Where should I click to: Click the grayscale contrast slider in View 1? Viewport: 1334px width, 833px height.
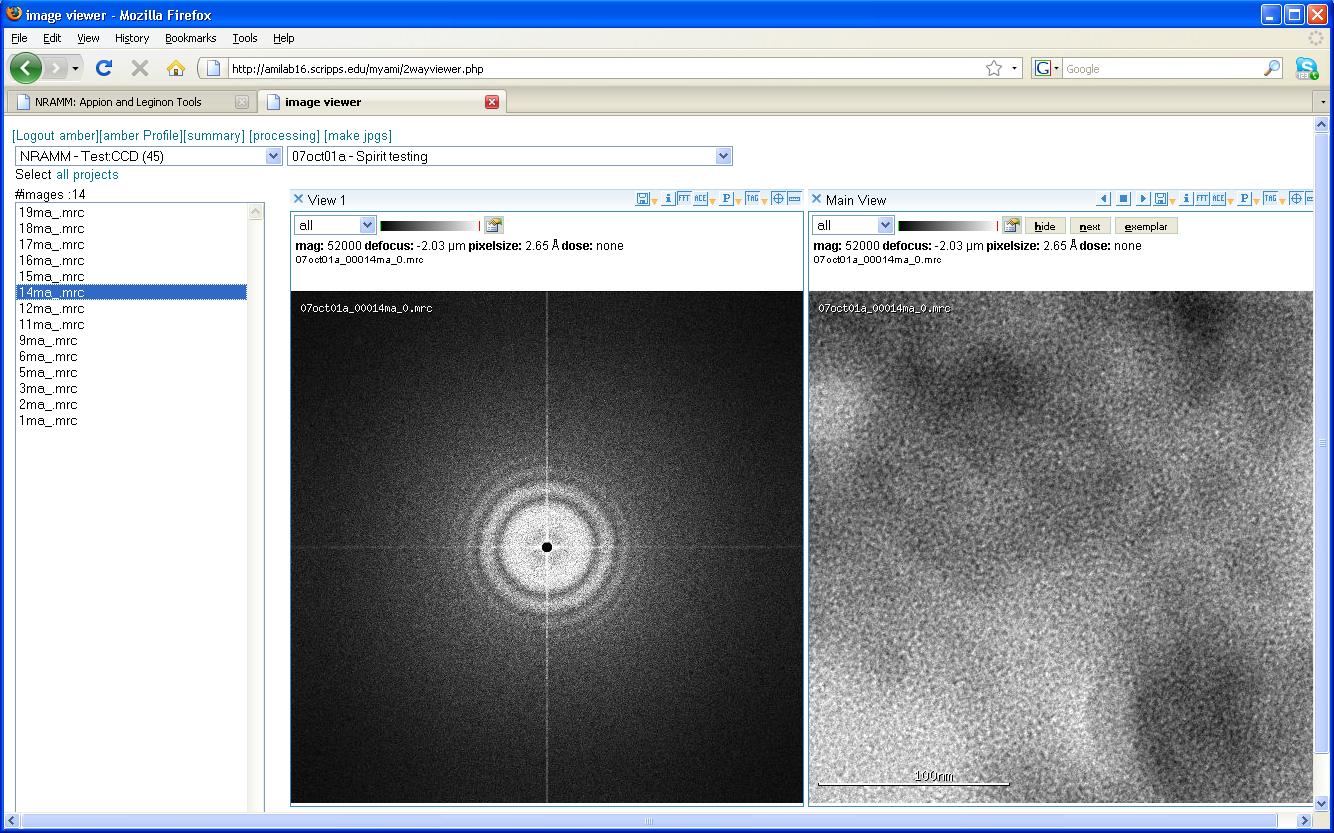[430, 226]
